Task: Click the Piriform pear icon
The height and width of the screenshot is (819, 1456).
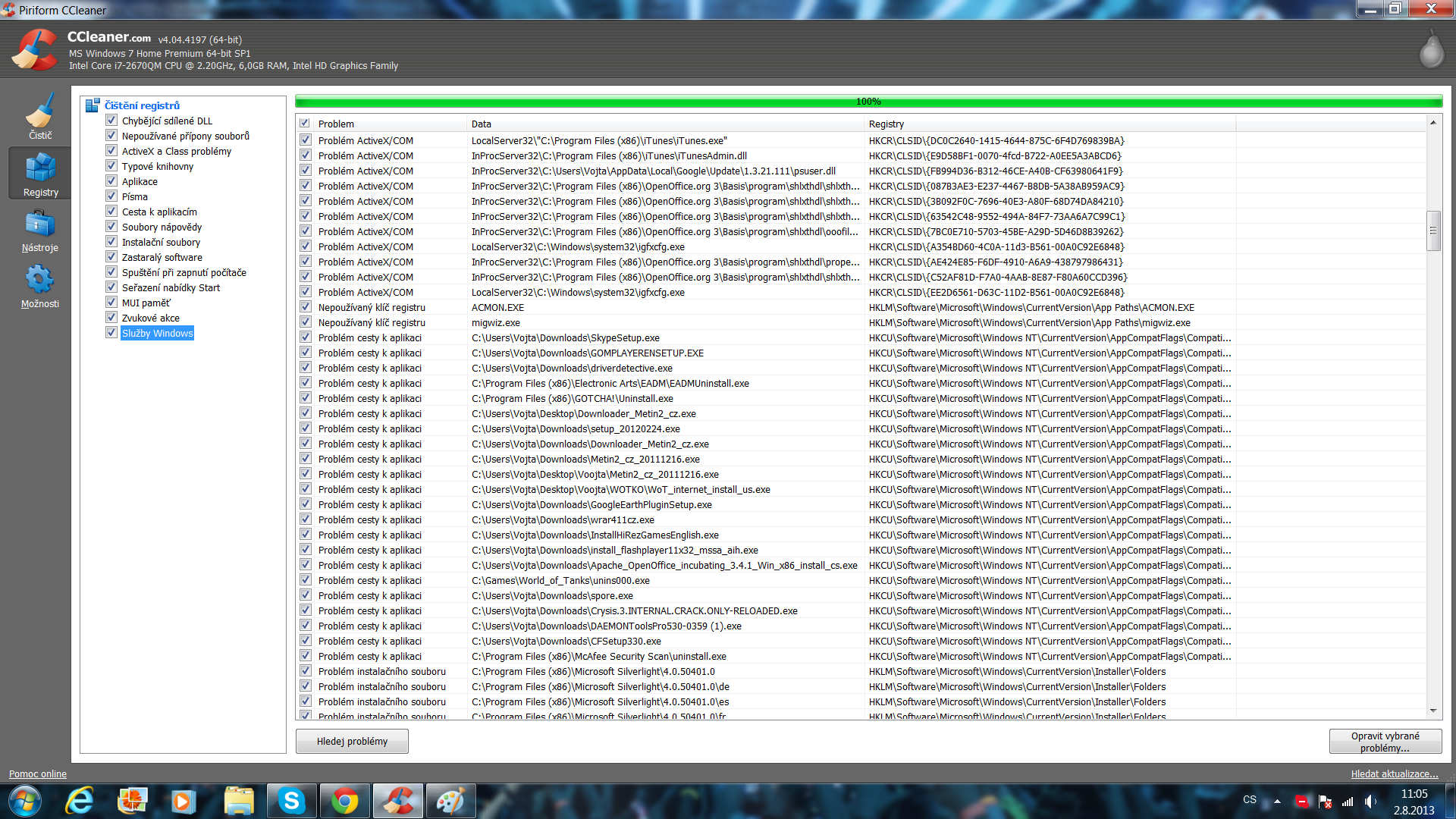Action: click(1431, 49)
